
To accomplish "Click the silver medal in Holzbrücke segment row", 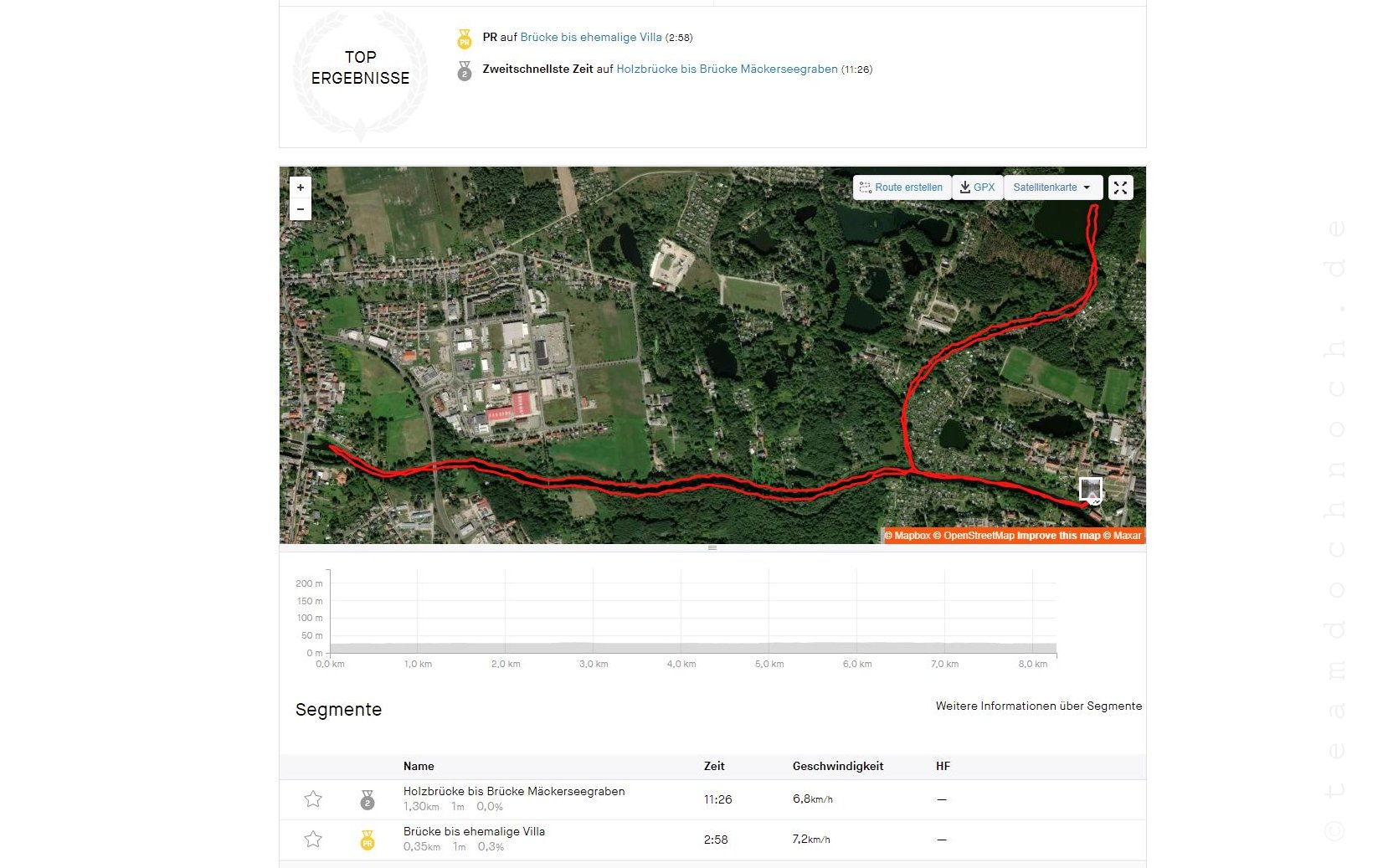I will tap(368, 801).
